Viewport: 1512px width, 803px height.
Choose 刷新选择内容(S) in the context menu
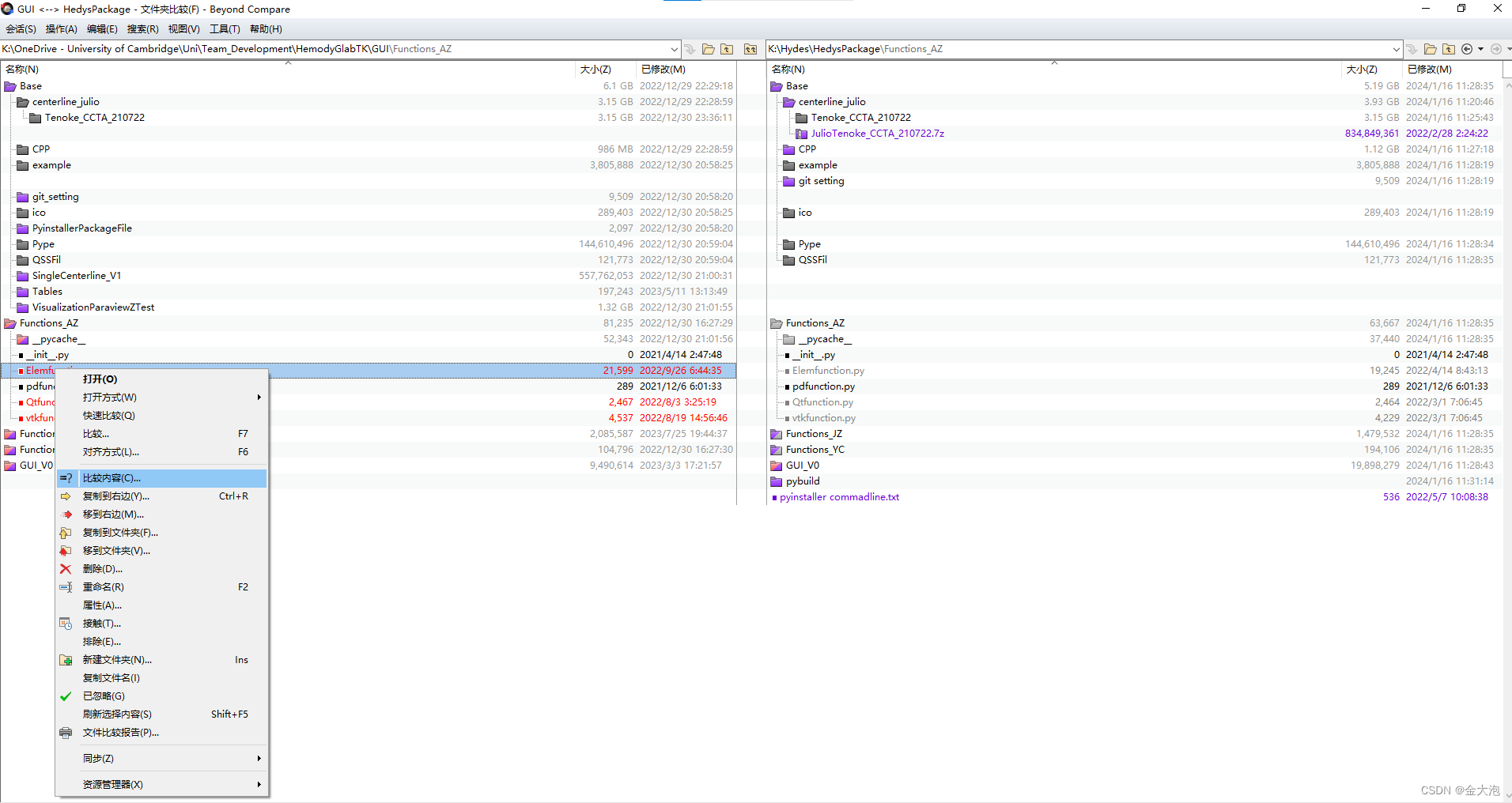point(161,714)
